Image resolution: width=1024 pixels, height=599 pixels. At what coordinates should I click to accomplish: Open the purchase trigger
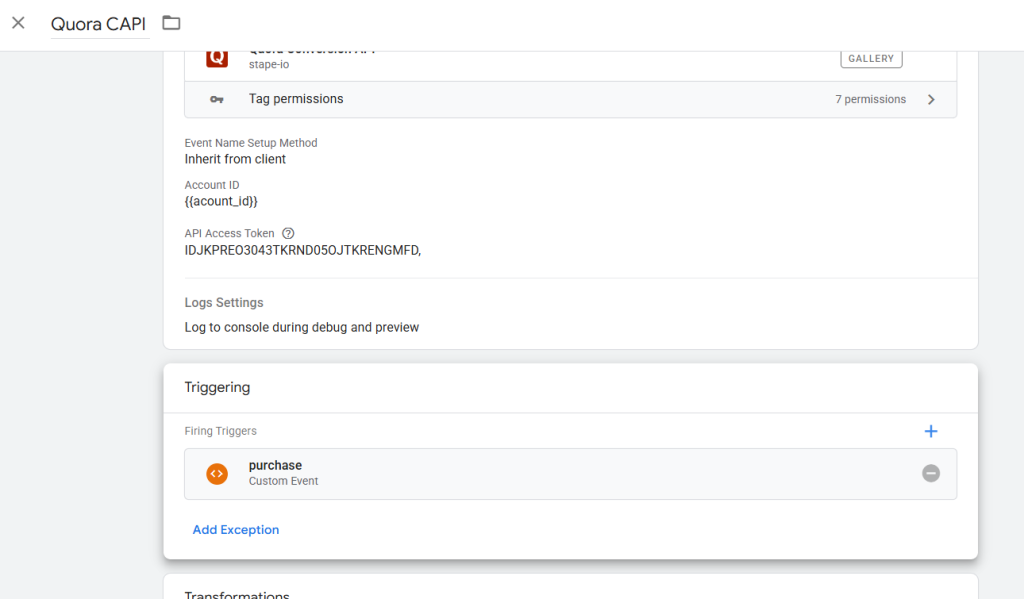click(275, 466)
